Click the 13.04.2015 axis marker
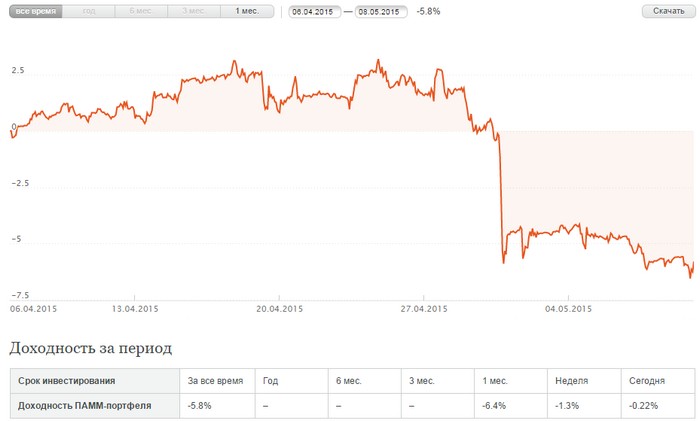This screenshot has height=421, width=700. (135, 308)
